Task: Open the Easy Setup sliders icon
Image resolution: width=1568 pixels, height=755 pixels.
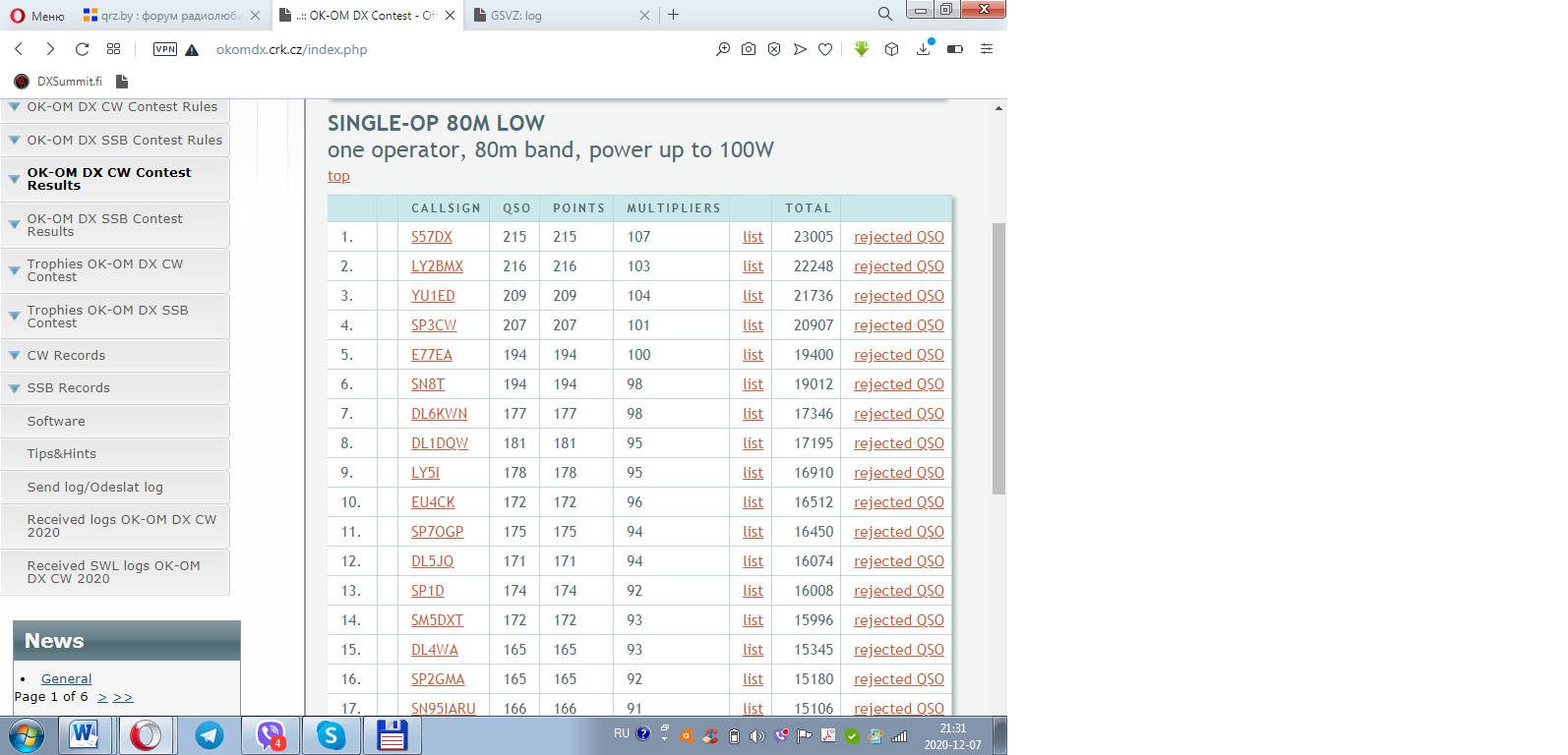Action: pos(987,49)
